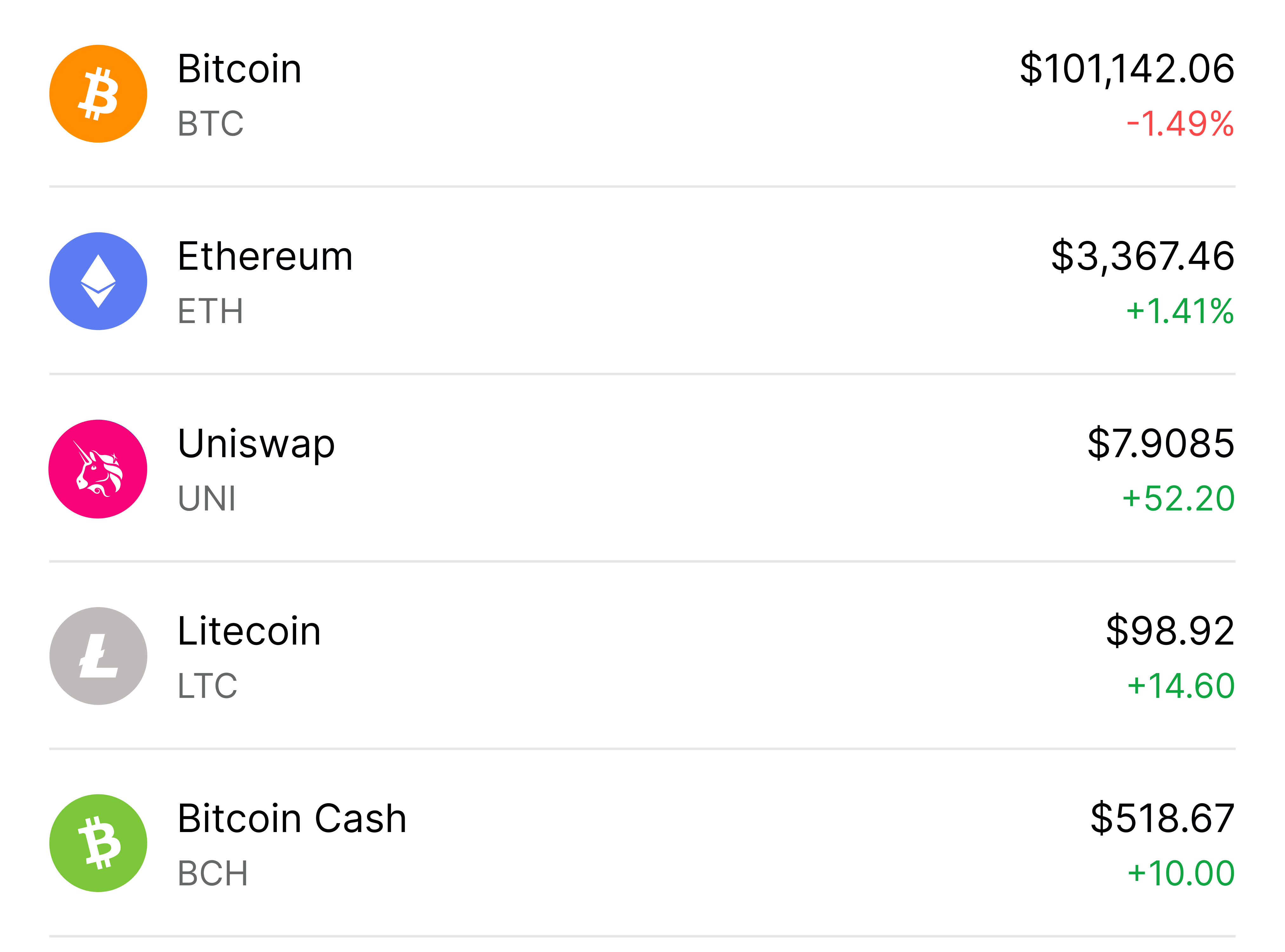Click the LTC ticker symbol
Viewport: 1285px width, 952px height.
pos(207,686)
